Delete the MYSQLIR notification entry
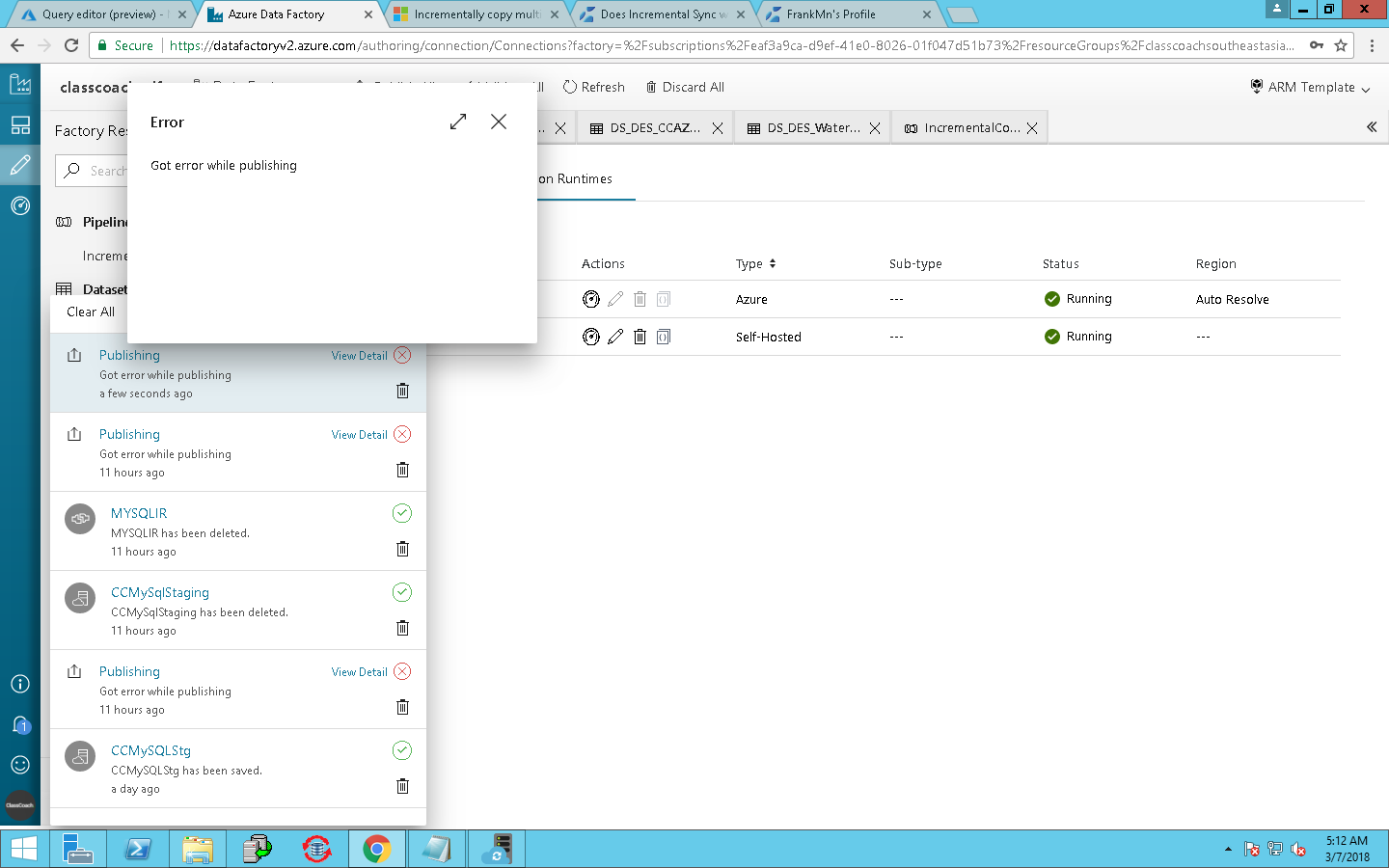 coord(403,549)
